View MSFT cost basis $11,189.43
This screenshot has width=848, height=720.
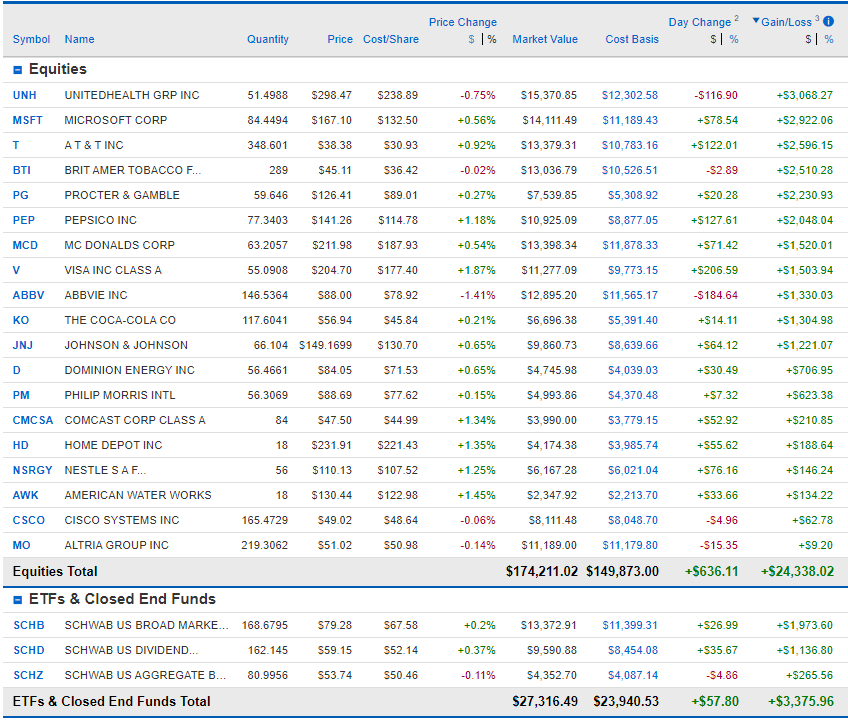tap(631, 120)
